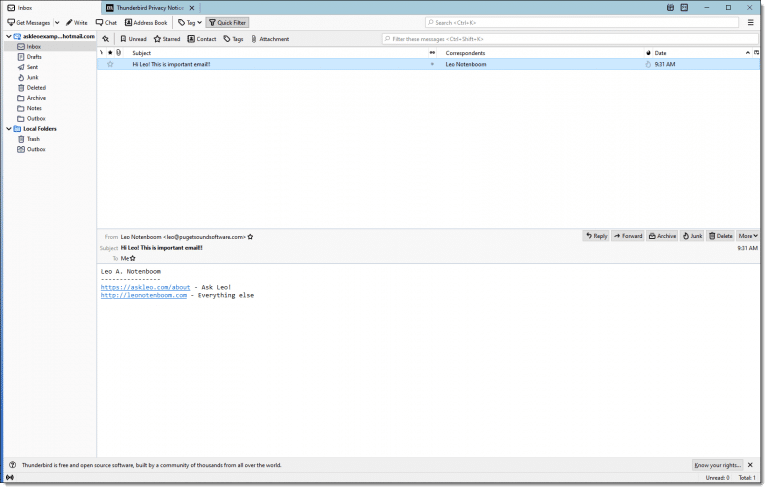This screenshot has width=768, height=490.
Task: Click the online status icon in status bar
Action: pos(10,478)
